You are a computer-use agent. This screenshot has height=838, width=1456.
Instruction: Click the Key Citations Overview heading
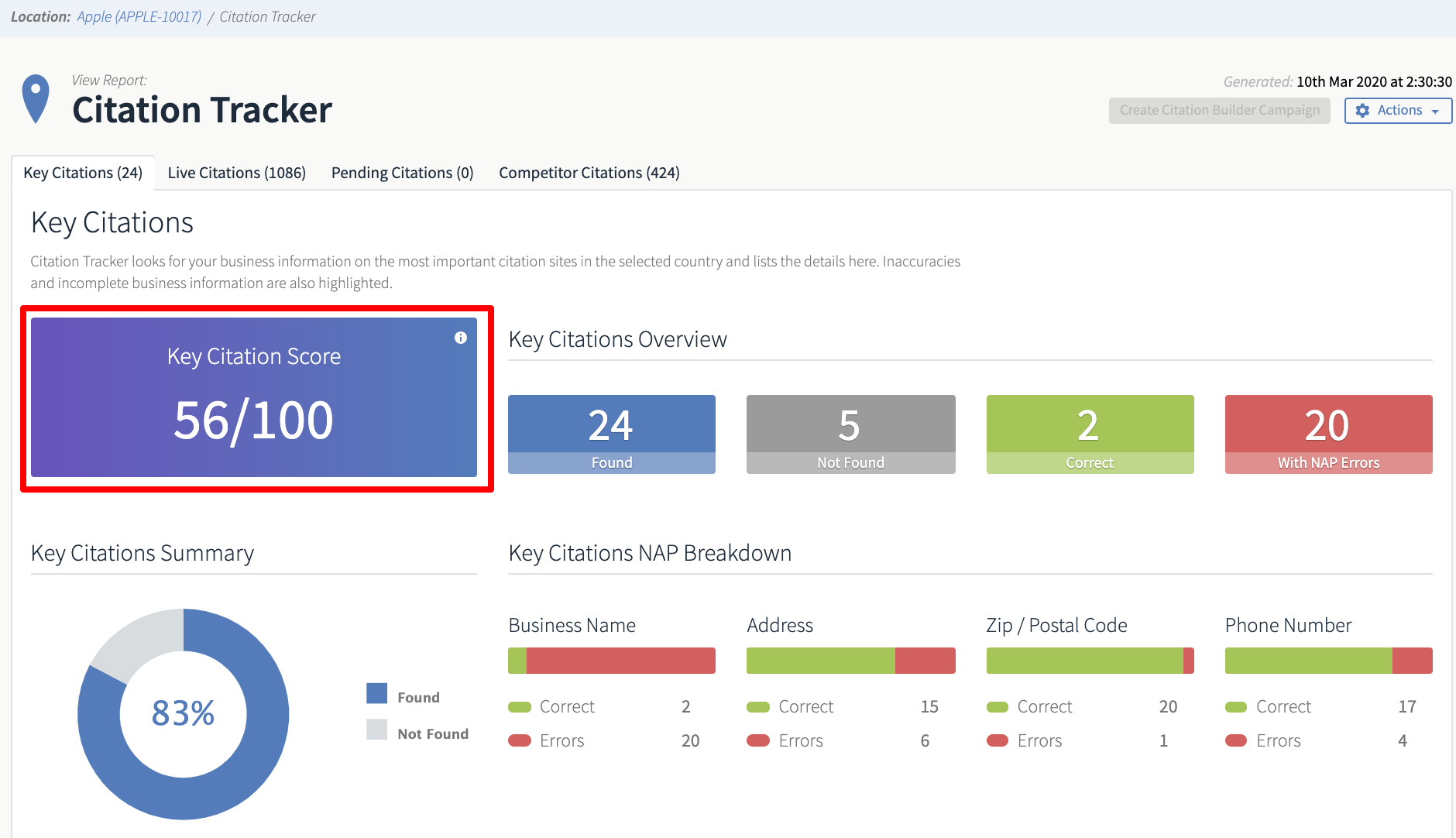click(618, 340)
